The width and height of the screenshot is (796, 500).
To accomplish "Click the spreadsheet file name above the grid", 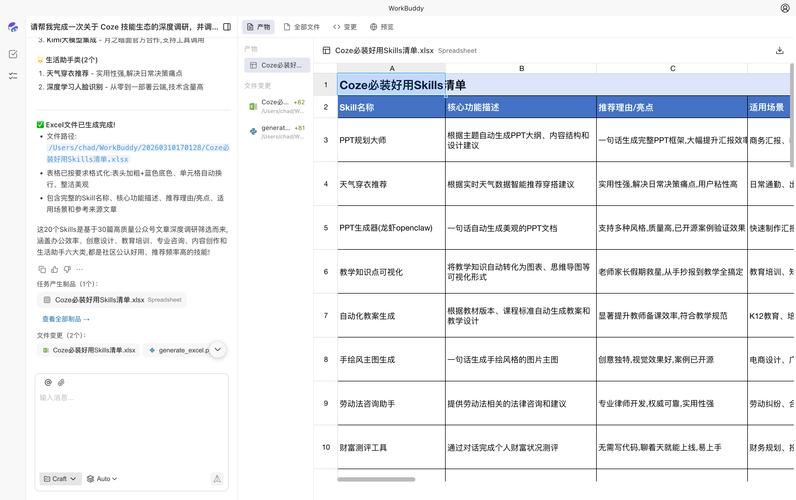I will [x=384, y=50].
